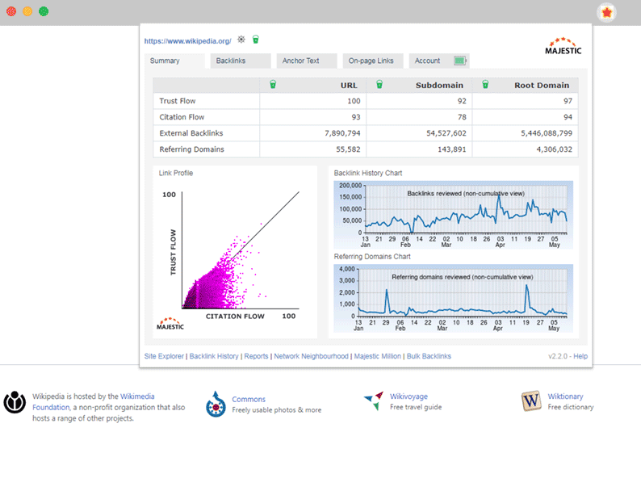The width and height of the screenshot is (641, 494).
Task: Click the Majestic extension star icon in browser toolbar
Action: tap(607, 13)
